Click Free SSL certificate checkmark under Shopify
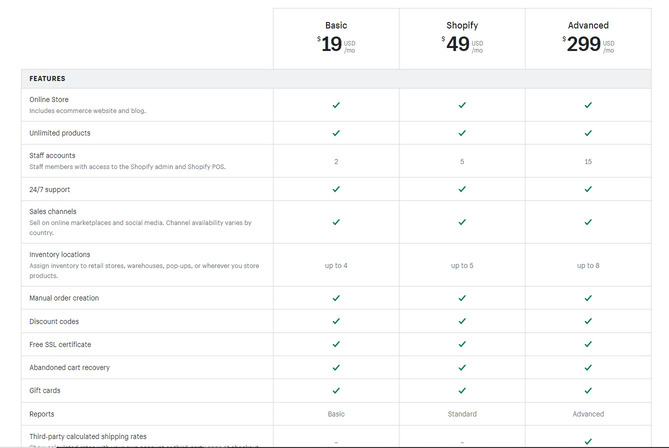Viewport: 669px width, 448px height. pos(462,344)
